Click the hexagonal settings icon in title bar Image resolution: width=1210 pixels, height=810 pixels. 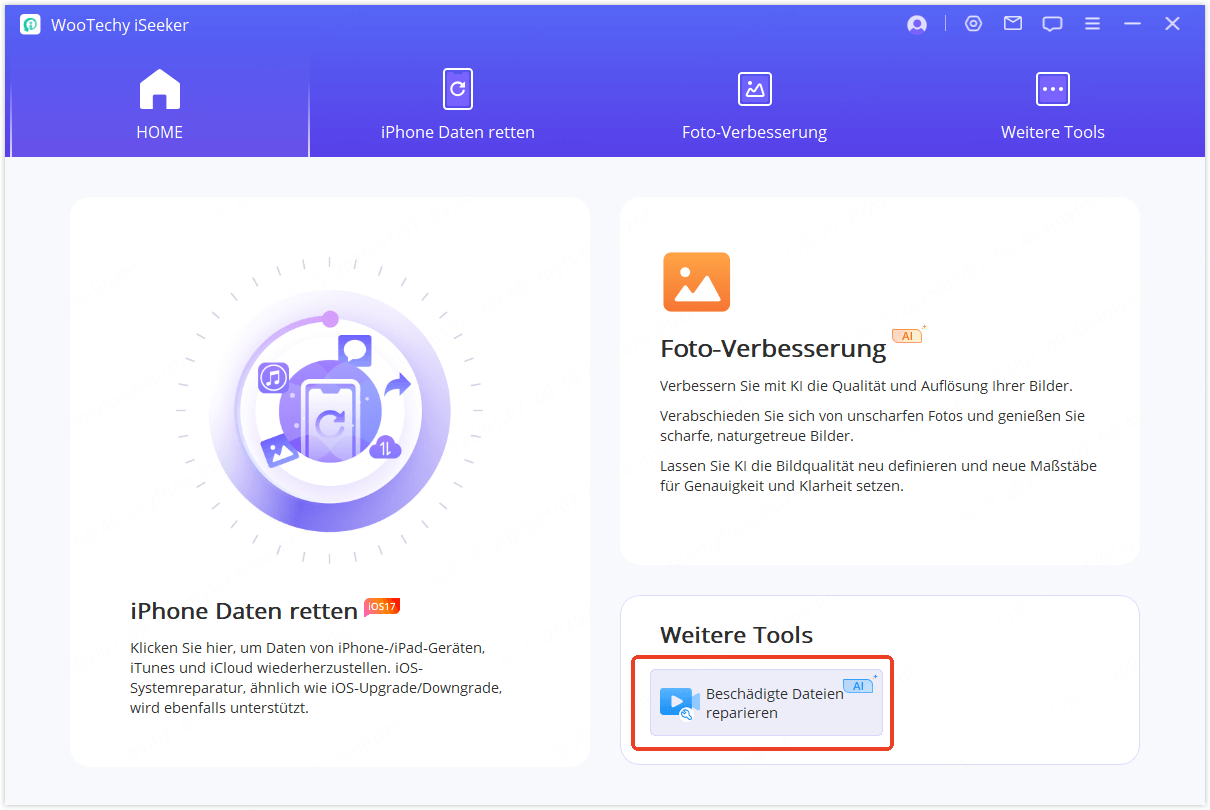973,24
